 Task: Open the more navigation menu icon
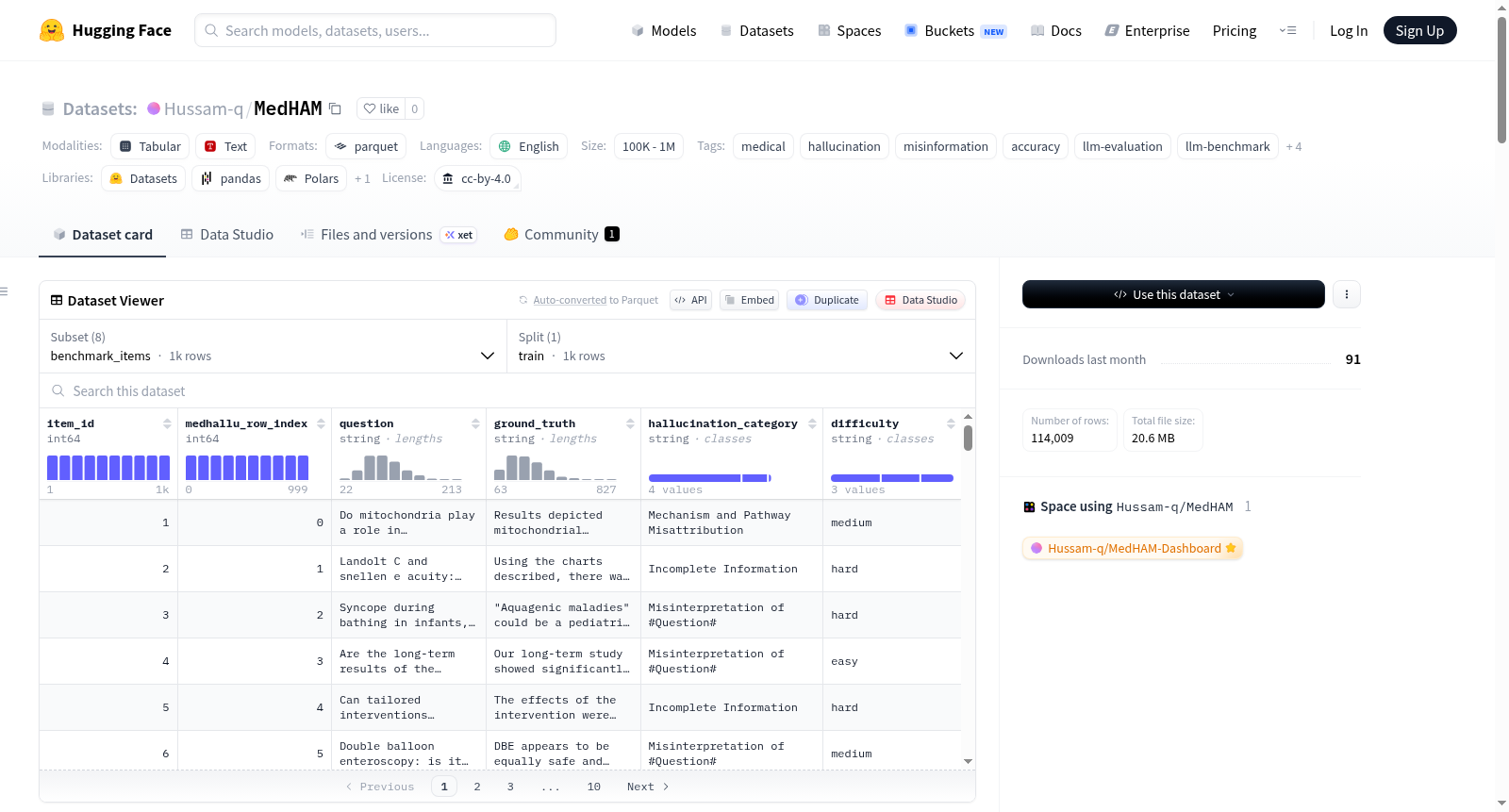[x=1287, y=30]
